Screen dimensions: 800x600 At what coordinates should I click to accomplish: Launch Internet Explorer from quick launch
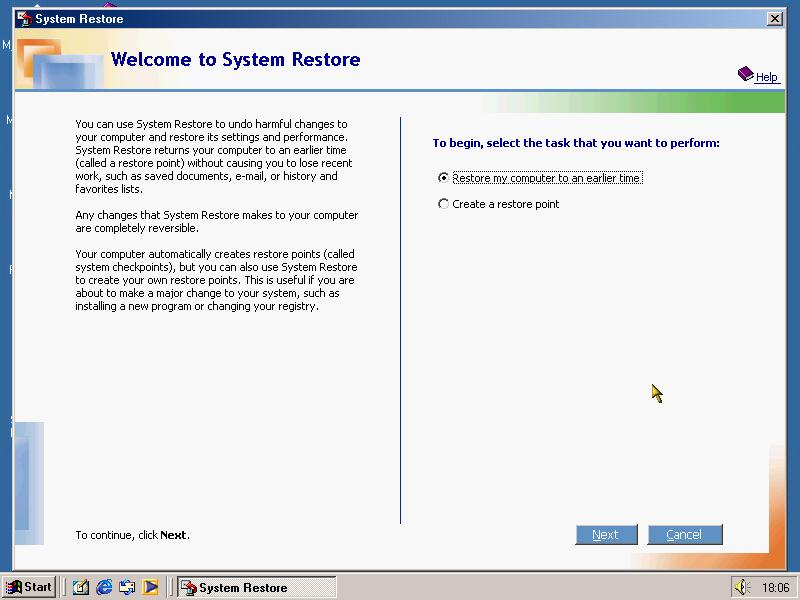click(x=104, y=588)
